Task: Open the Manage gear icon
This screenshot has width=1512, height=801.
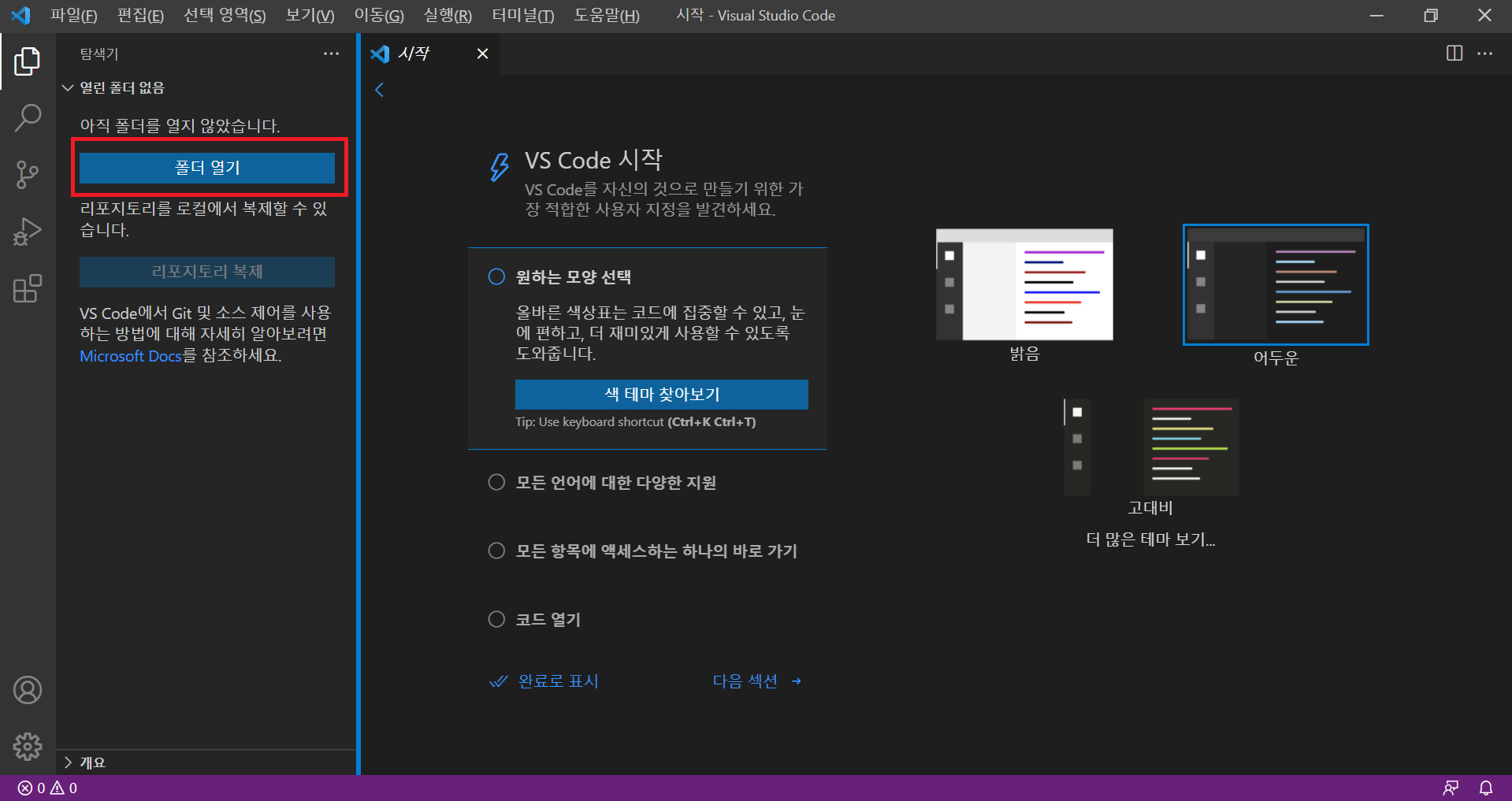Action: tap(28, 746)
